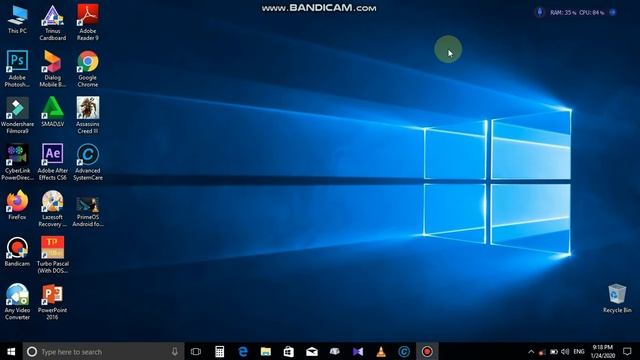Open the This PC desktop icon
This screenshot has height=360, width=640.
(18, 20)
